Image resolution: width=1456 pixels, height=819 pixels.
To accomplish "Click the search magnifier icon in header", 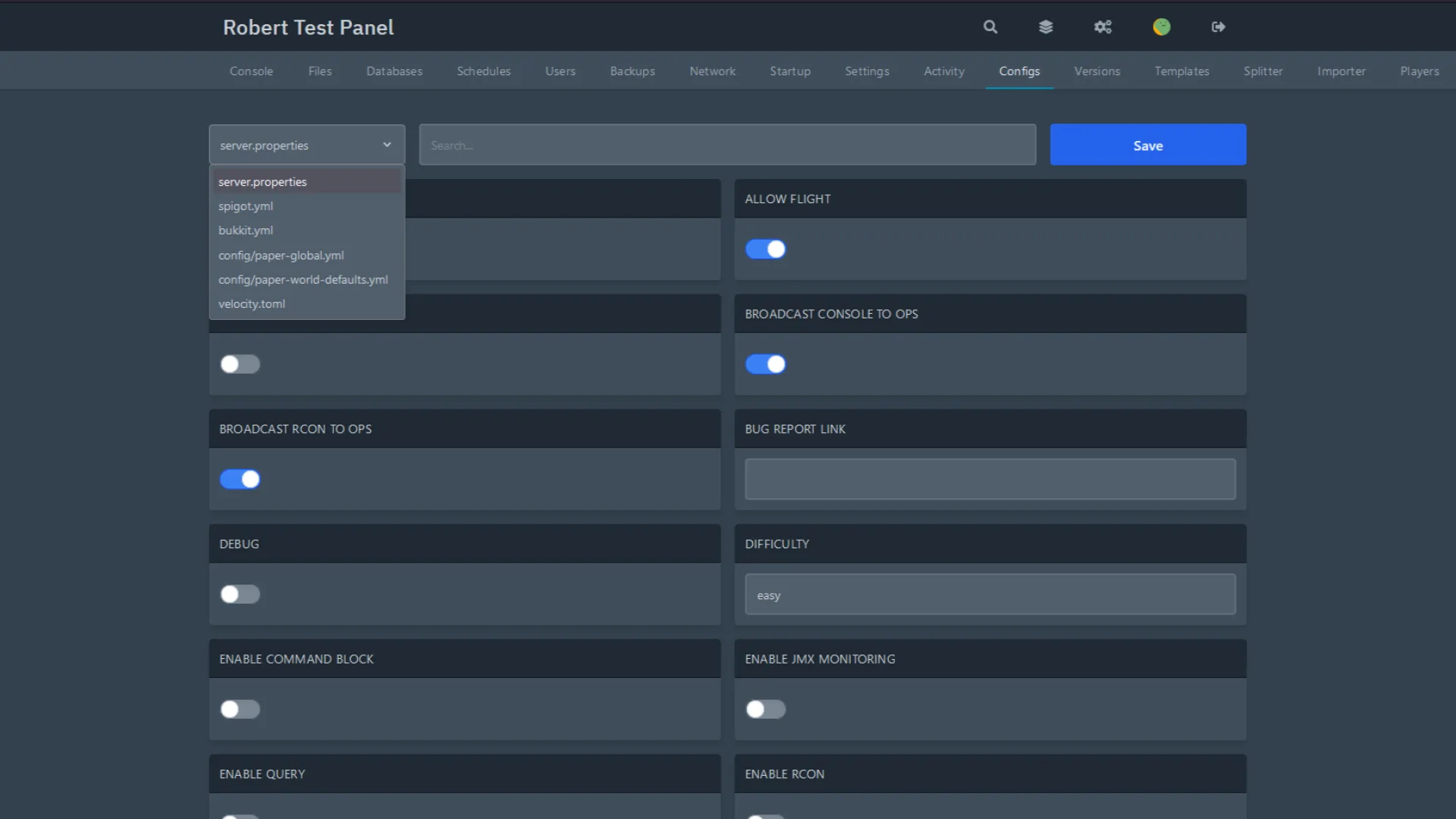I will point(990,27).
